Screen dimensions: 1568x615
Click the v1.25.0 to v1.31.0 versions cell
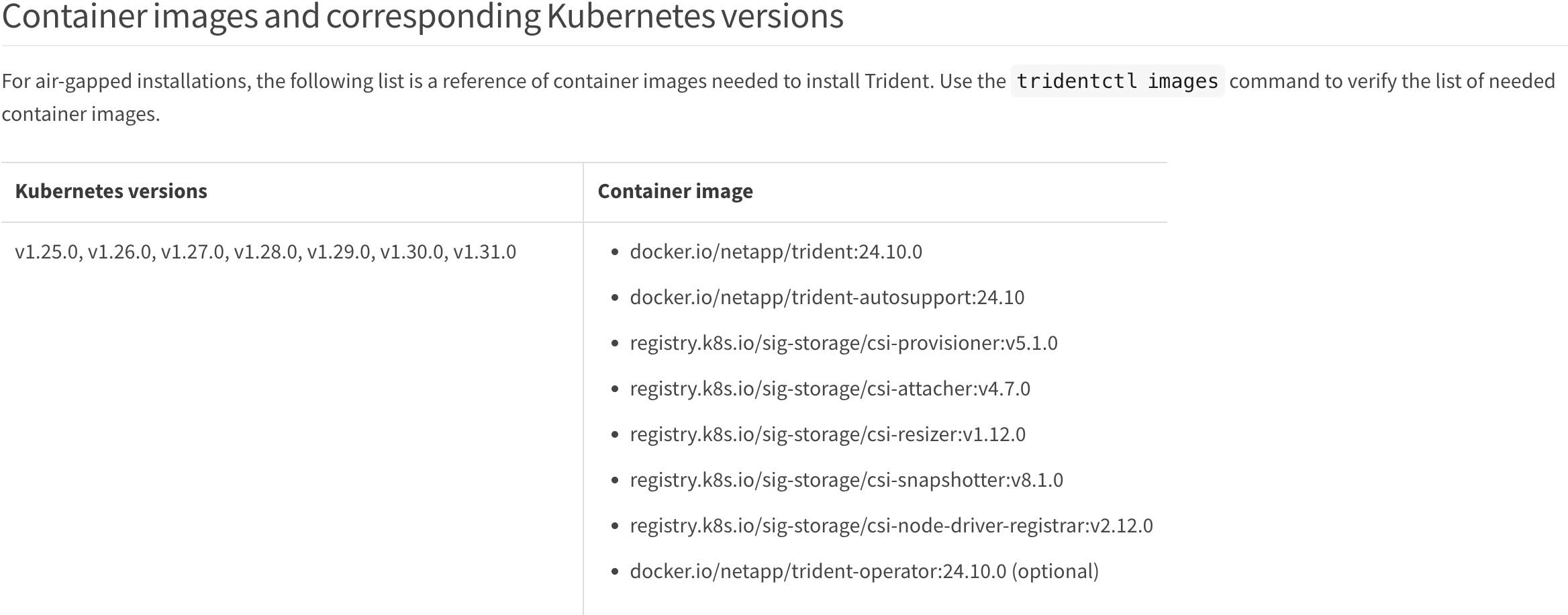(x=266, y=252)
